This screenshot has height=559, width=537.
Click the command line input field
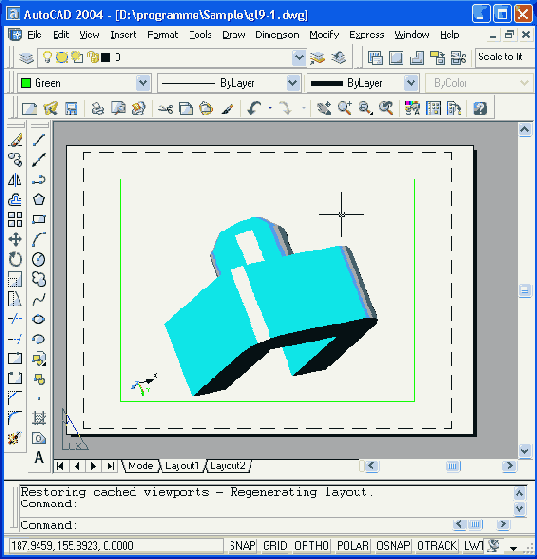(x=235, y=525)
